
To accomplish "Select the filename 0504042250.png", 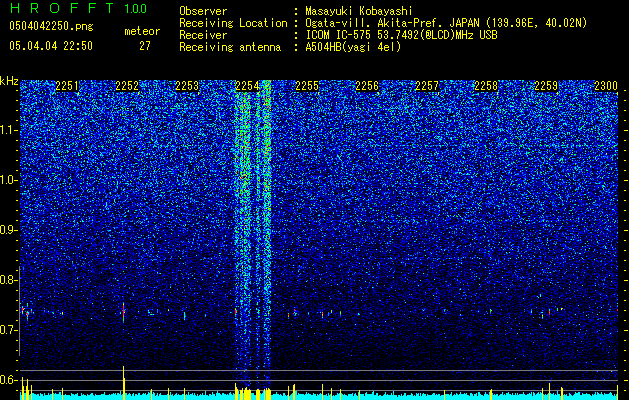I will coord(51,27).
